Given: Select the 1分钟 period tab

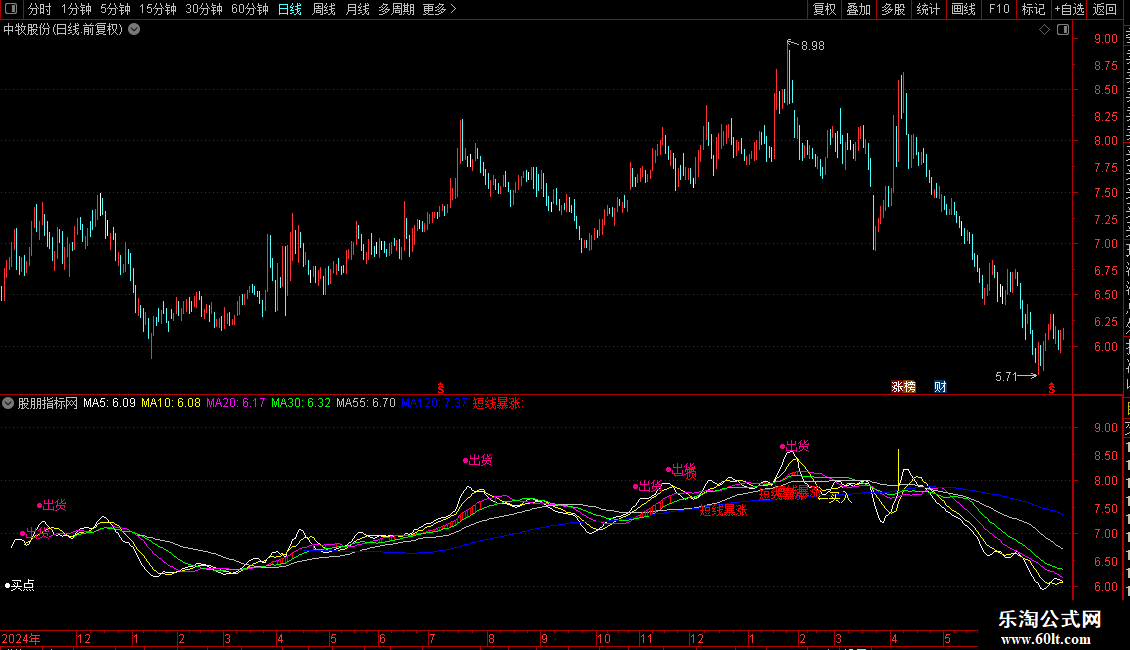Looking at the screenshot, I should (76, 9).
